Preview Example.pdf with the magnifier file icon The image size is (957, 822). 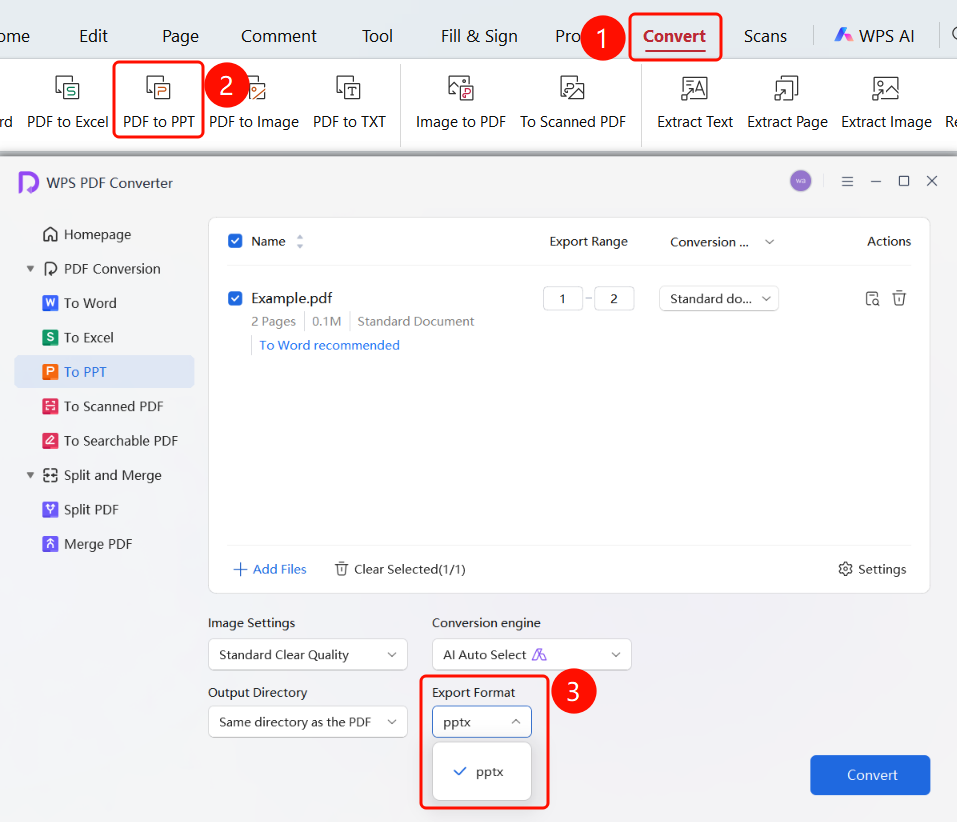click(x=872, y=298)
